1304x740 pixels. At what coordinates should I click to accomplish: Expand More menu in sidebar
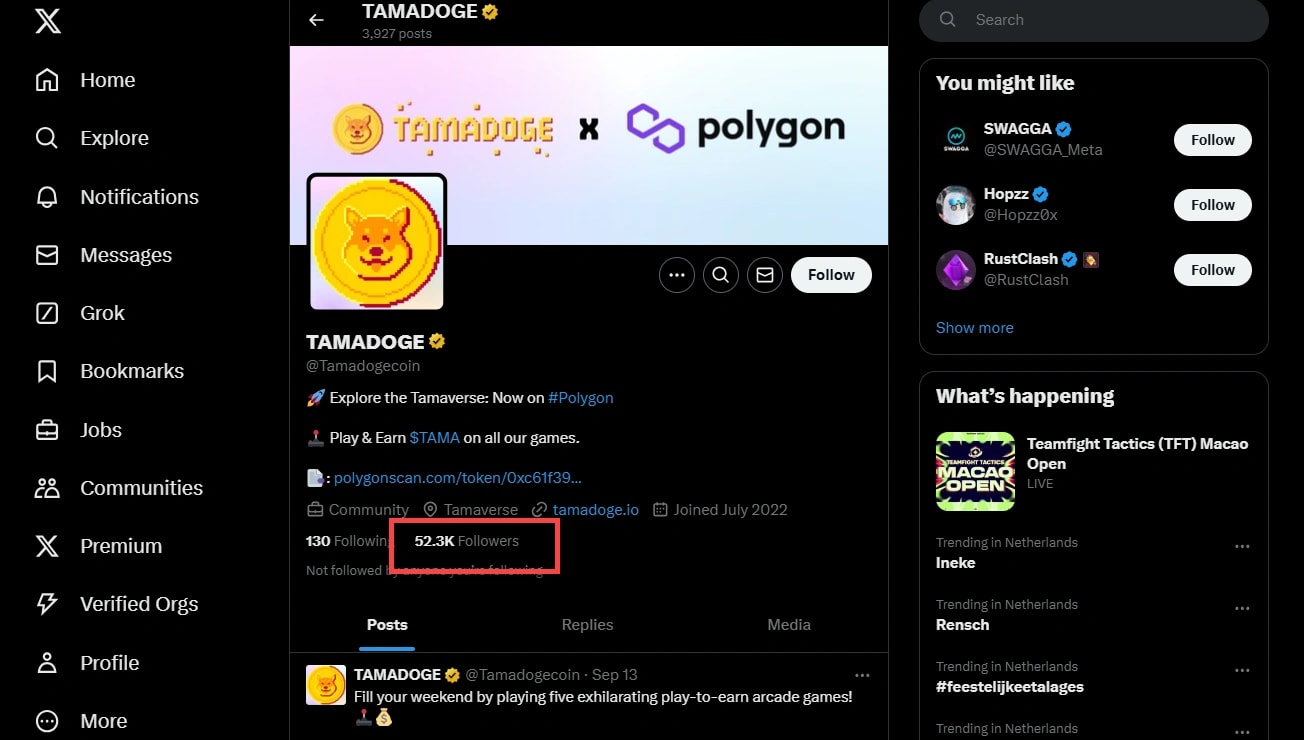81,721
